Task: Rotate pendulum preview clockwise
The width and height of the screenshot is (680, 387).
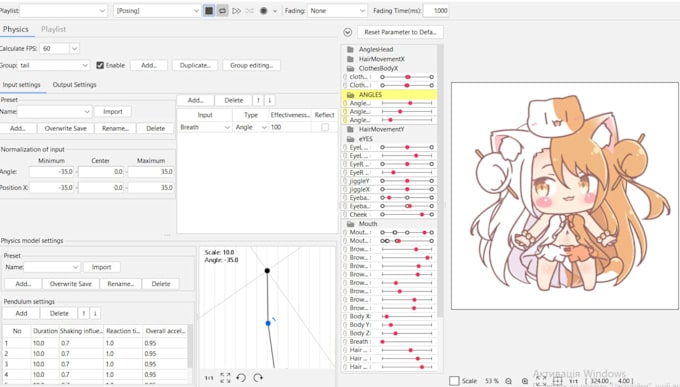Action: click(x=258, y=378)
